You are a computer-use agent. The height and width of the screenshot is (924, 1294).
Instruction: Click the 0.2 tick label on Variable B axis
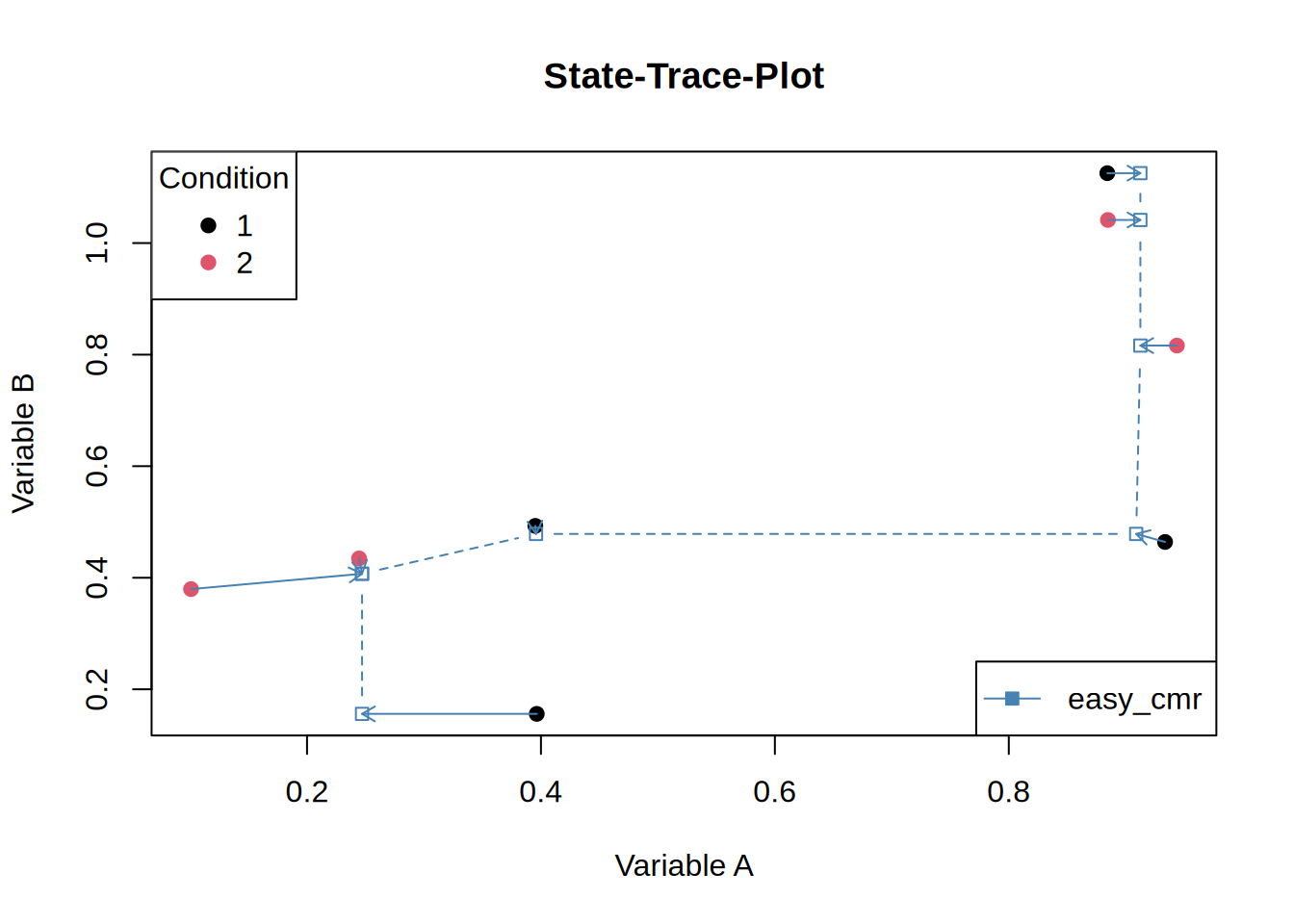97,689
